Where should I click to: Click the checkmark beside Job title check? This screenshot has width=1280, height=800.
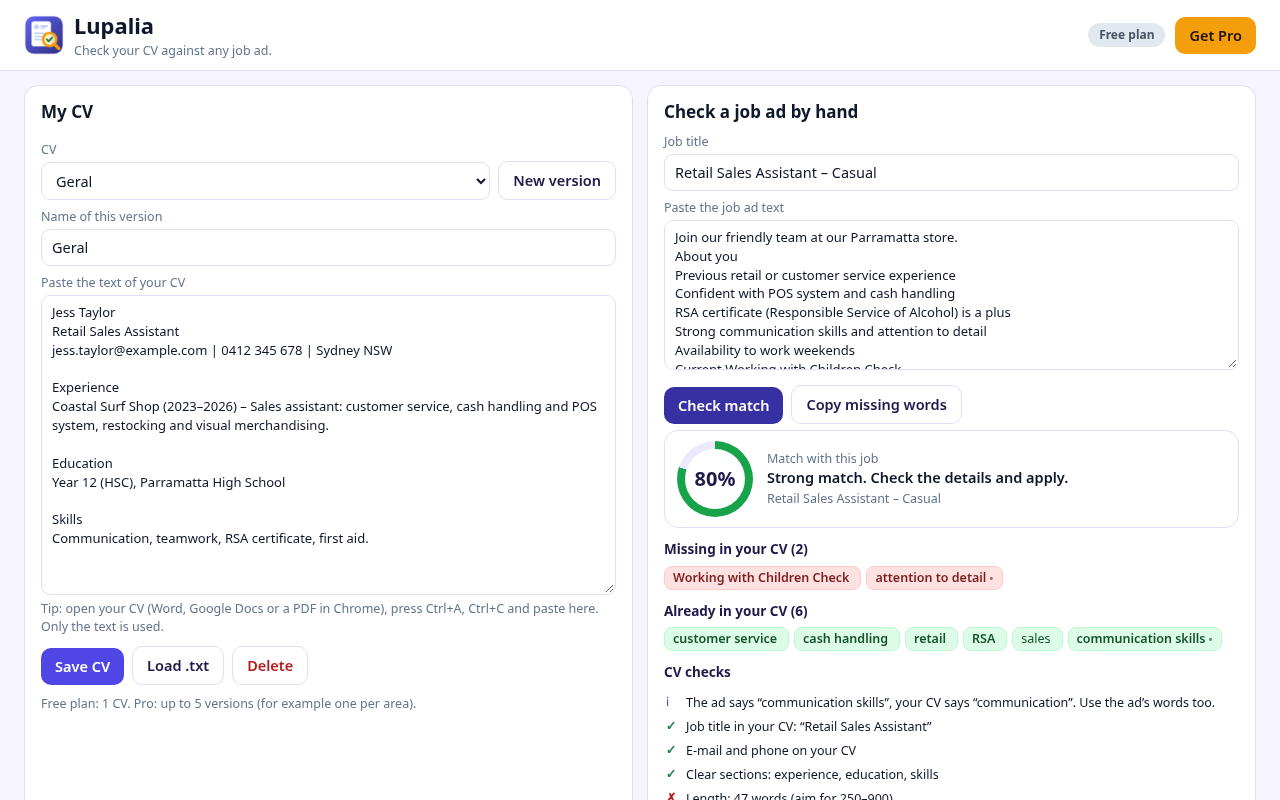[x=671, y=726]
